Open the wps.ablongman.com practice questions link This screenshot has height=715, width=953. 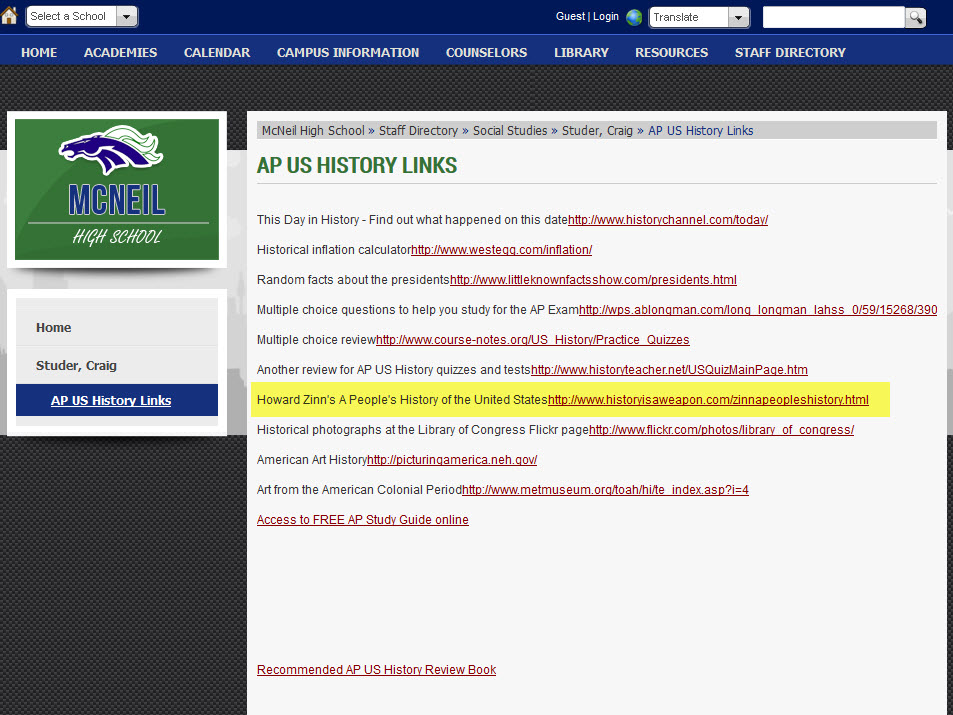click(x=758, y=309)
